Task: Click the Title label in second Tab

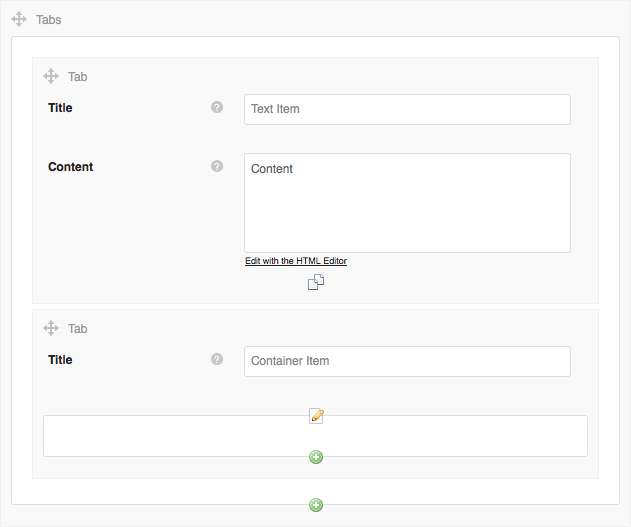Action: [60, 360]
